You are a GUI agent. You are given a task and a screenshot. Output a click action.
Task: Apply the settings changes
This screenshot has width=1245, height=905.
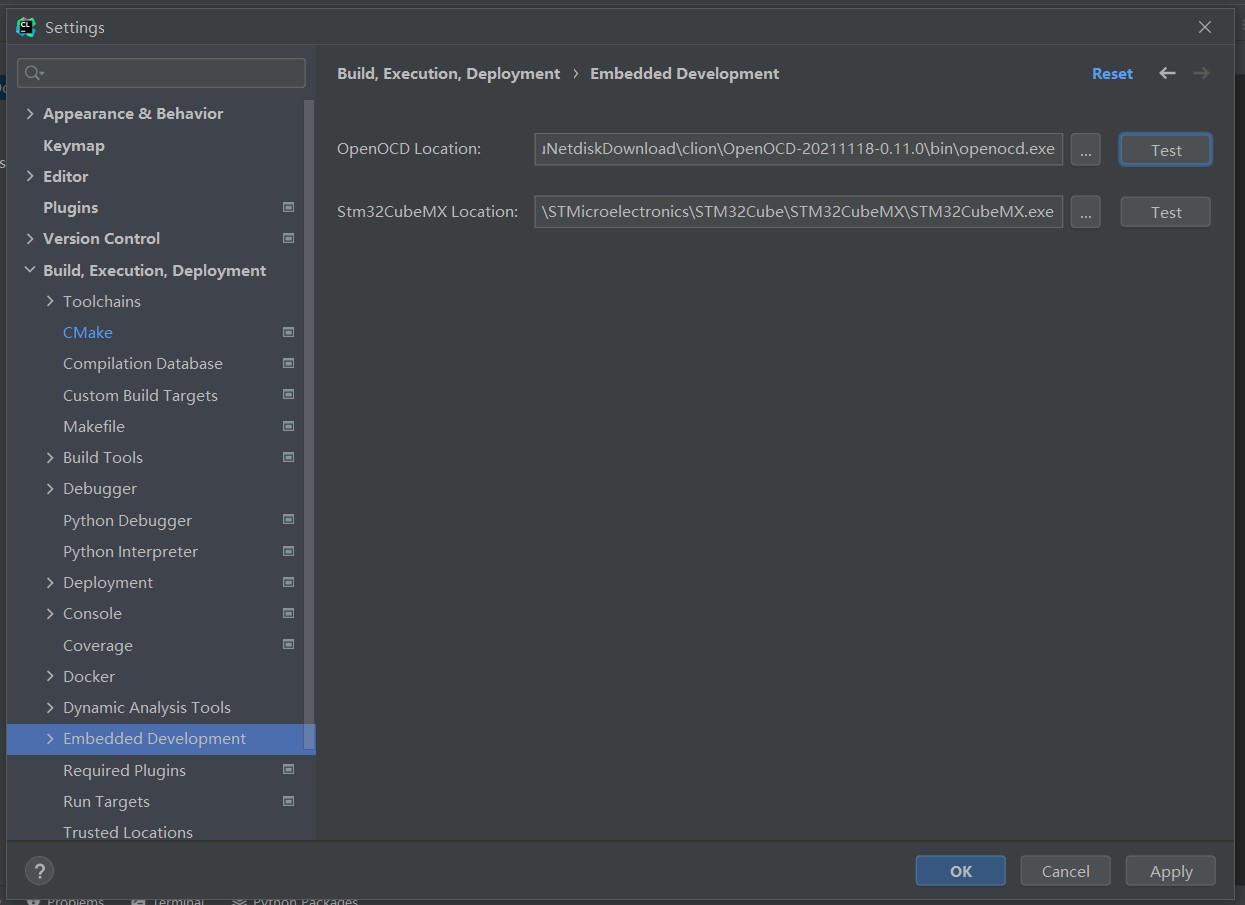pyautogui.click(x=1170, y=871)
